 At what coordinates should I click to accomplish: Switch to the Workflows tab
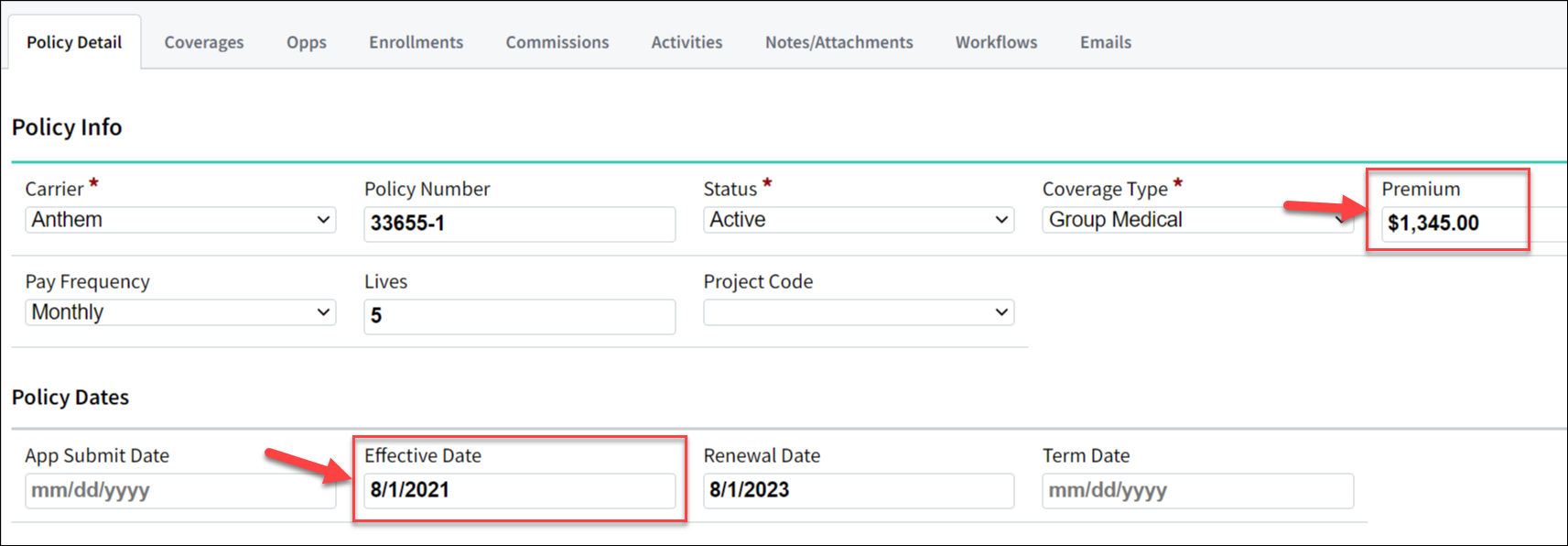coord(997,42)
